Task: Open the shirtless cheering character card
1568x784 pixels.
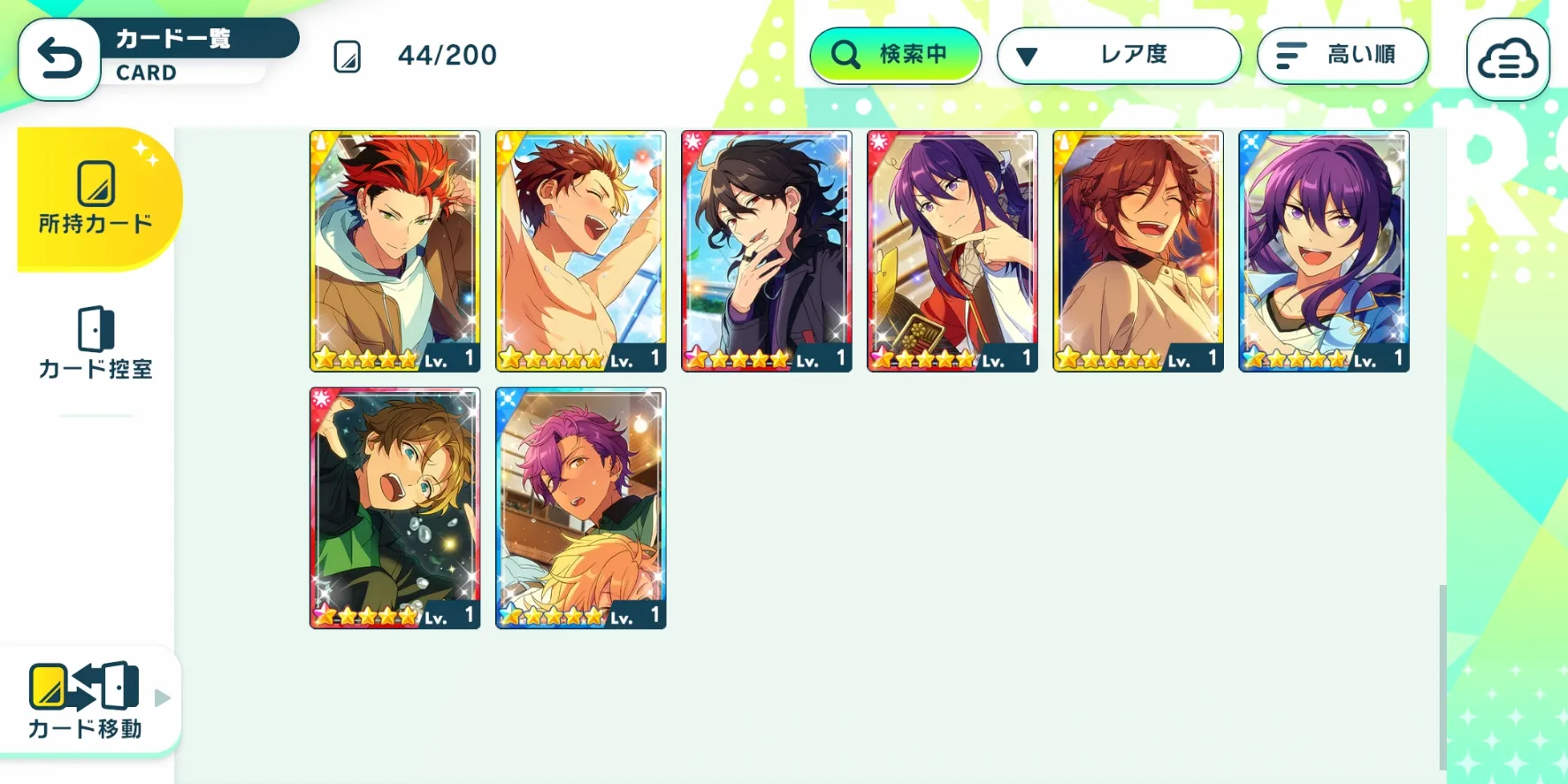Action: click(581, 251)
